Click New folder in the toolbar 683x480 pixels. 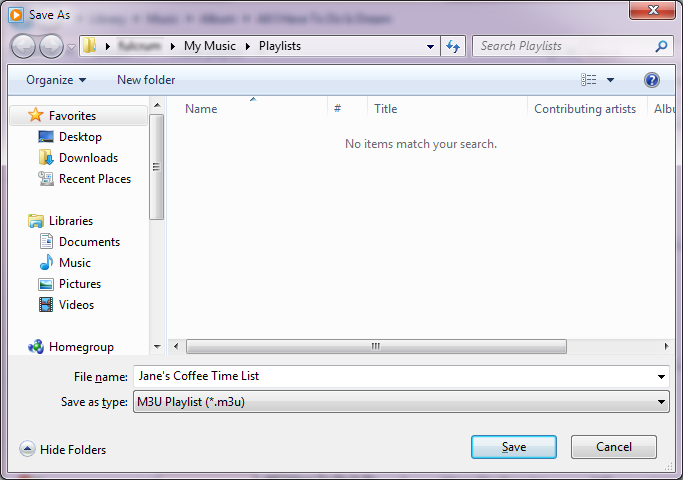coord(146,80)
